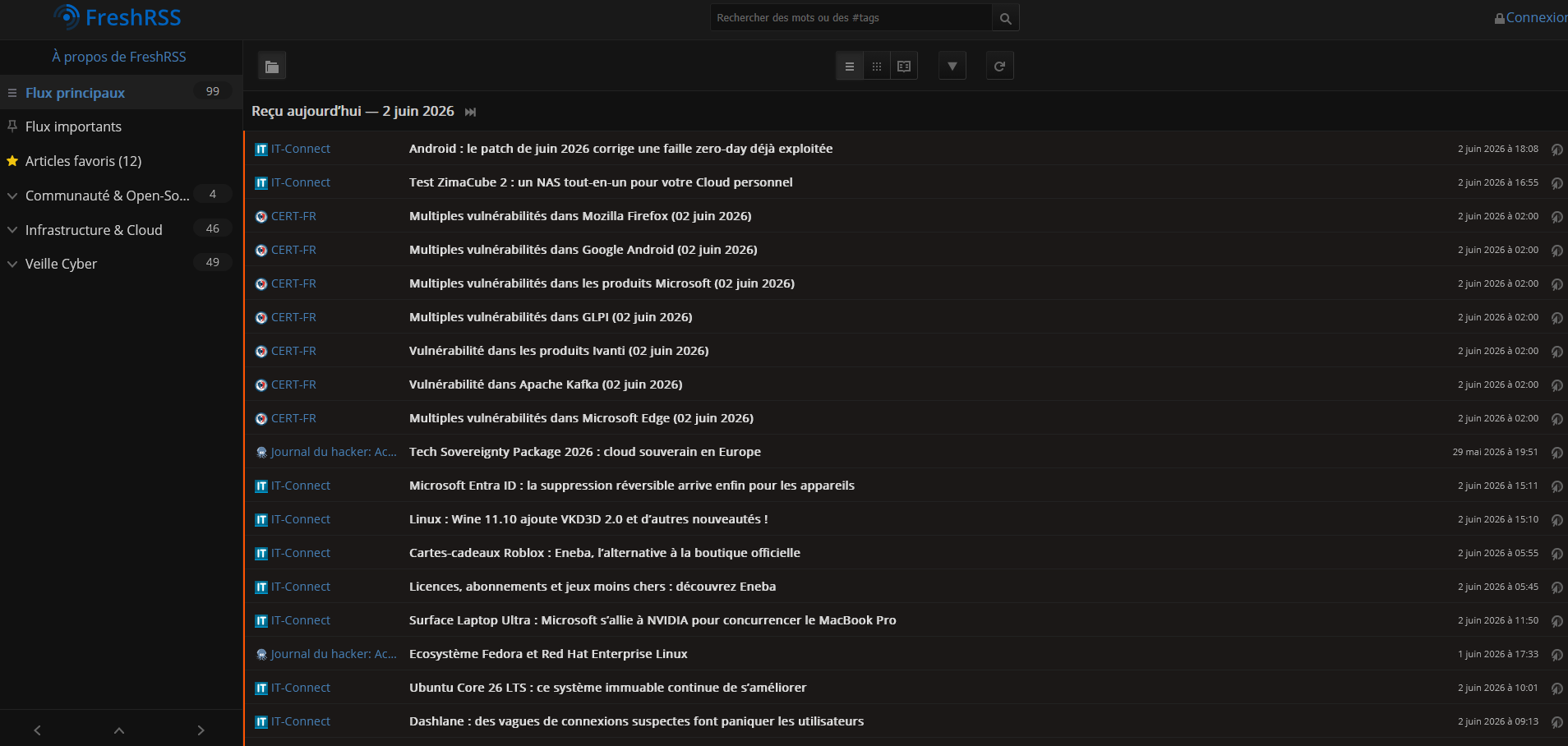Switch to normal list view icon
The image size is (1568, 746).
pos(850,67)
